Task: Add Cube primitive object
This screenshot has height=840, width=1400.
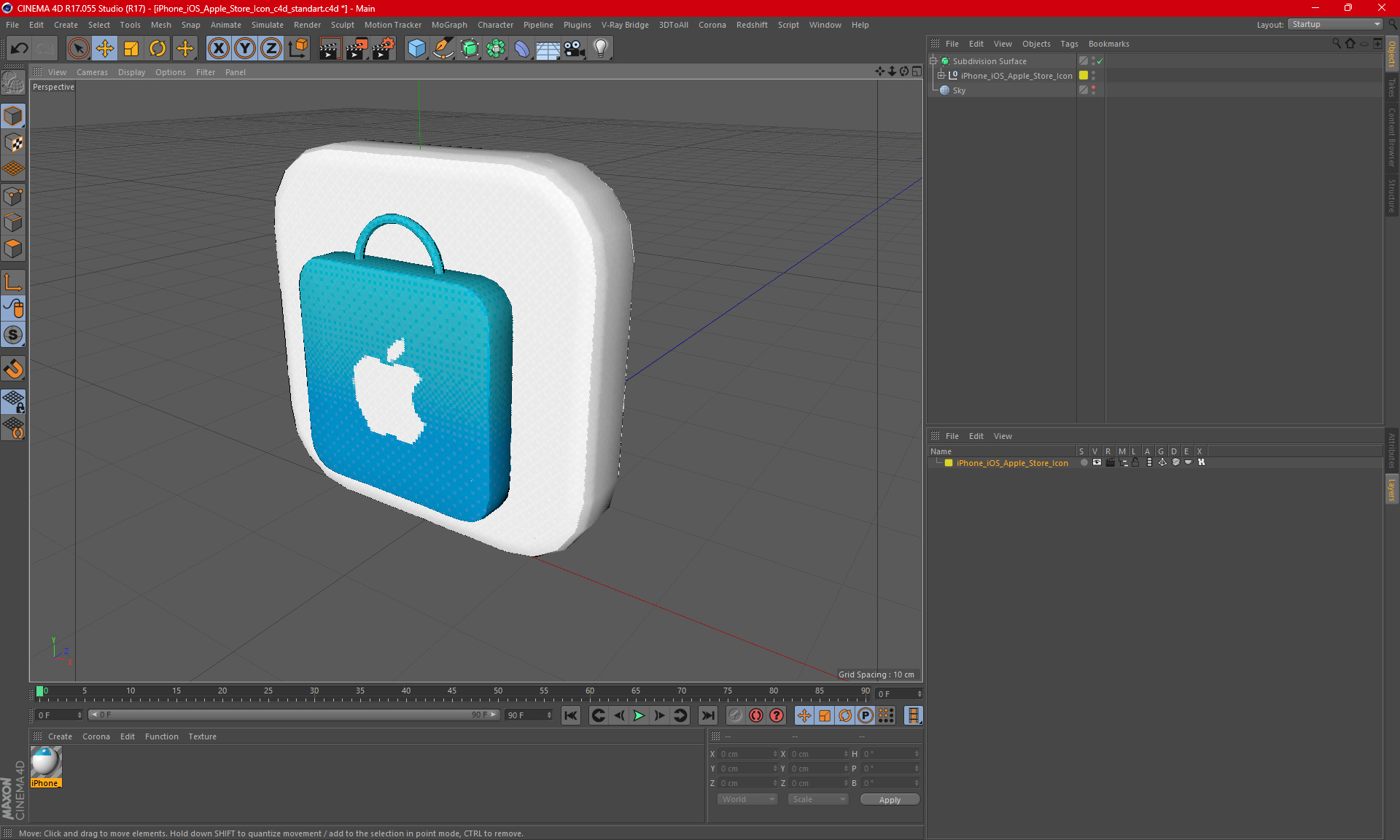Action: (416, 49)
